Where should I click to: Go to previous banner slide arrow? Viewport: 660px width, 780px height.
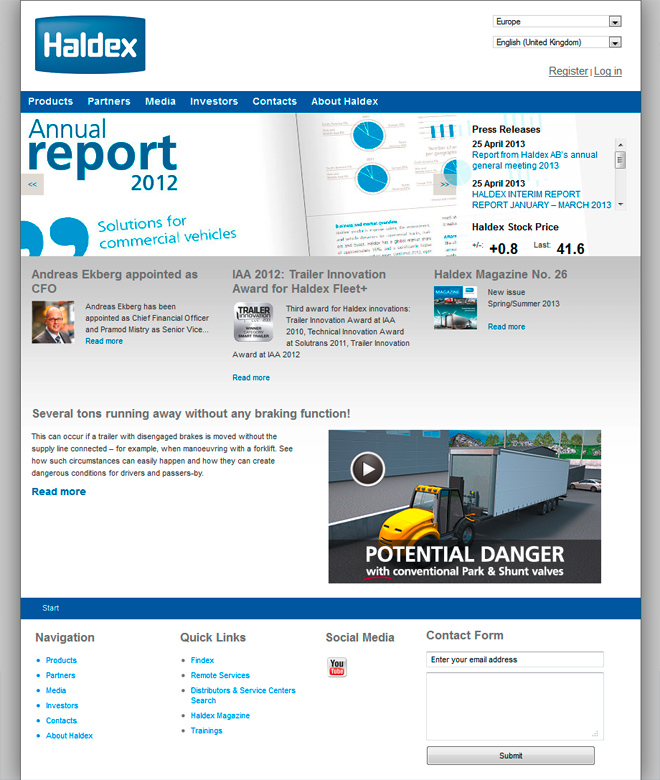point(32,184)
